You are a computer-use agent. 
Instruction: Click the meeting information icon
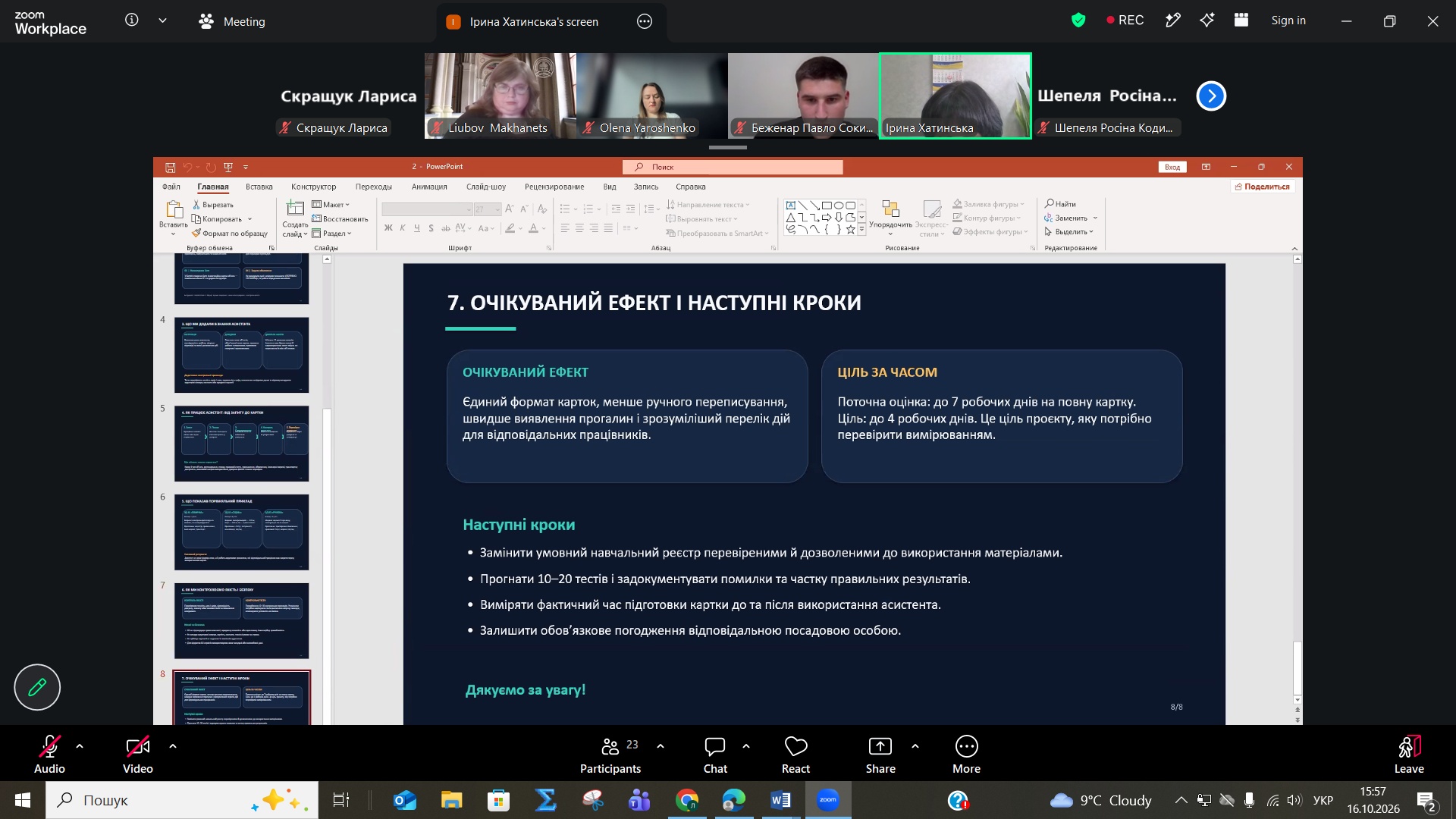click(132, 20)
